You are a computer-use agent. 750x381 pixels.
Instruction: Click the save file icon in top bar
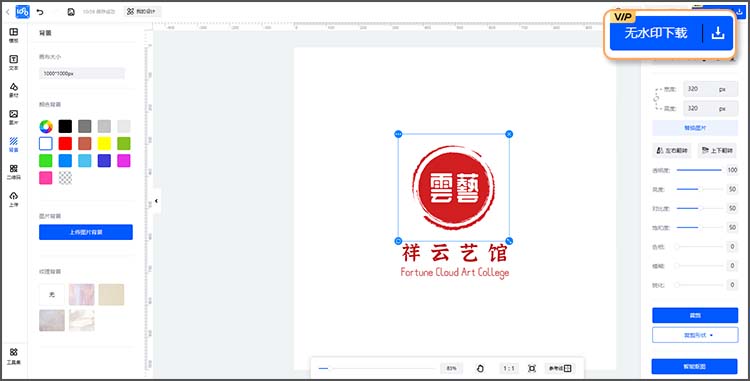[x=71, y=11]
